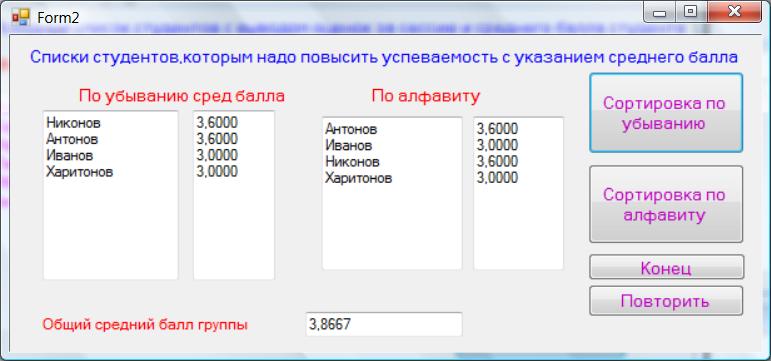Select 'Иванов' in the alphabetical list

tap(349, 145)
